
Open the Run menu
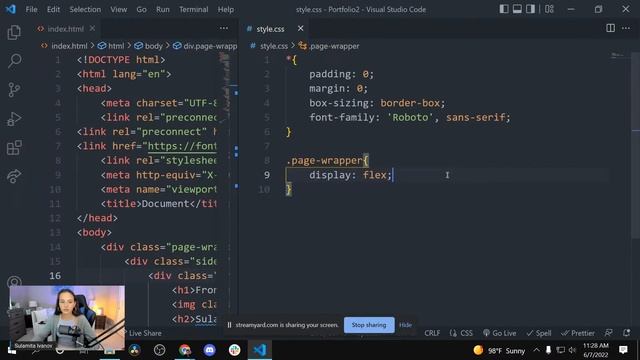[162, 9]
